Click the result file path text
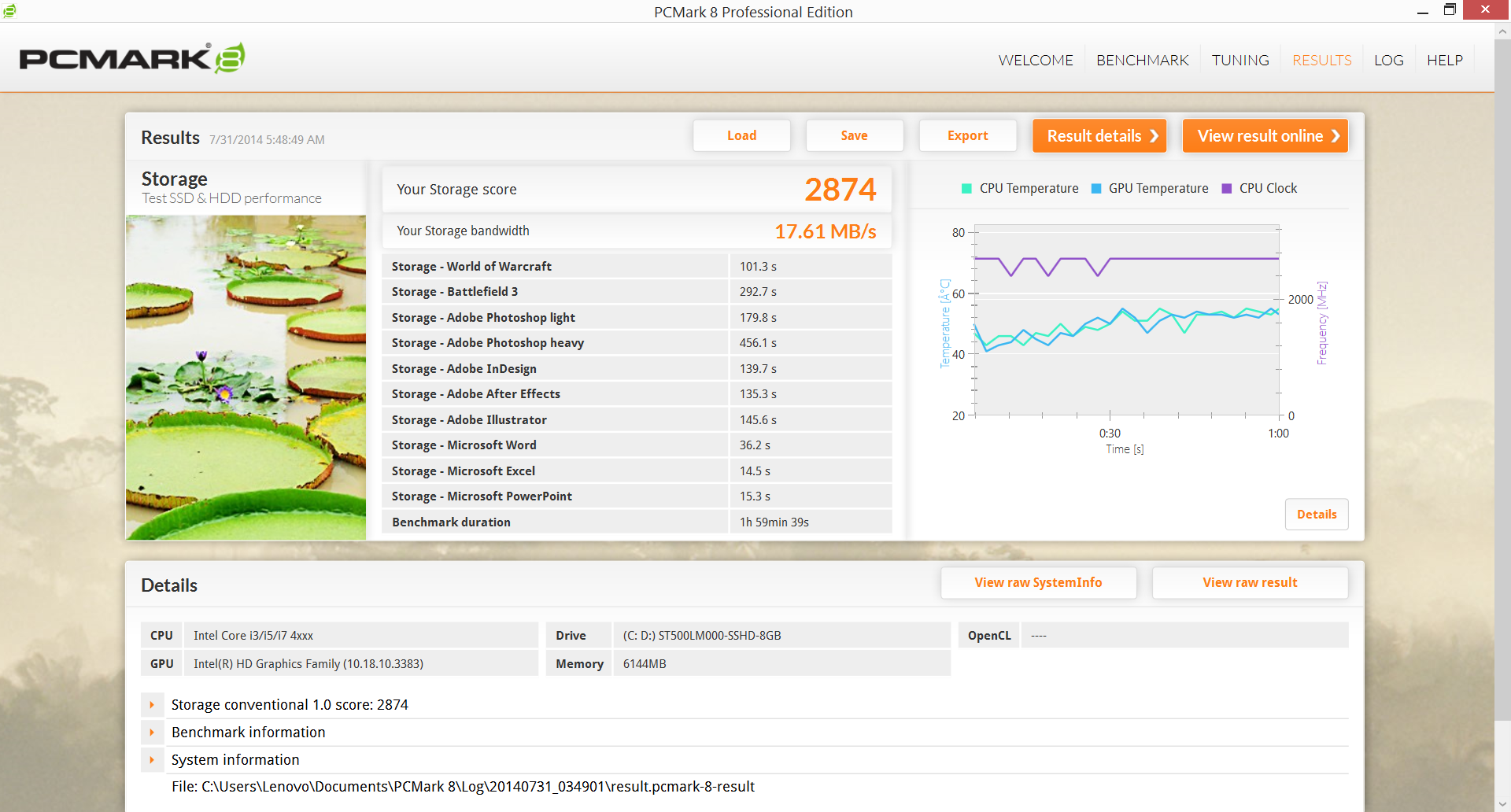This screenshot has width=1511, height=812. pos(463,787)
